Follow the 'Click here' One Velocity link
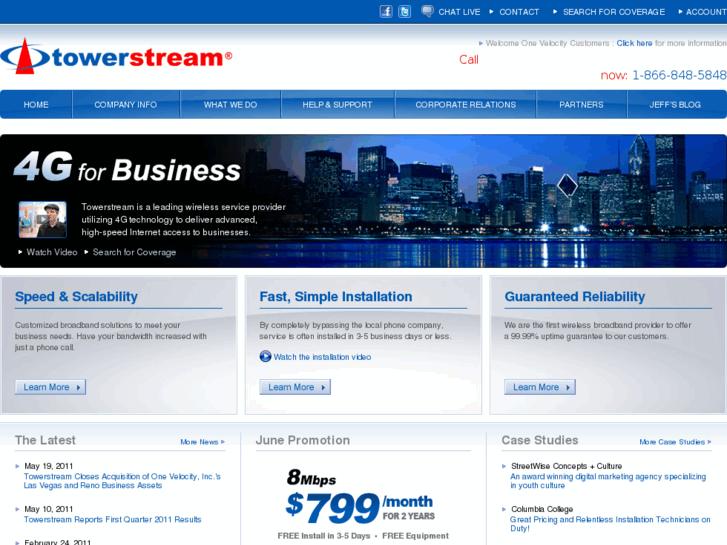 (634, 43)
